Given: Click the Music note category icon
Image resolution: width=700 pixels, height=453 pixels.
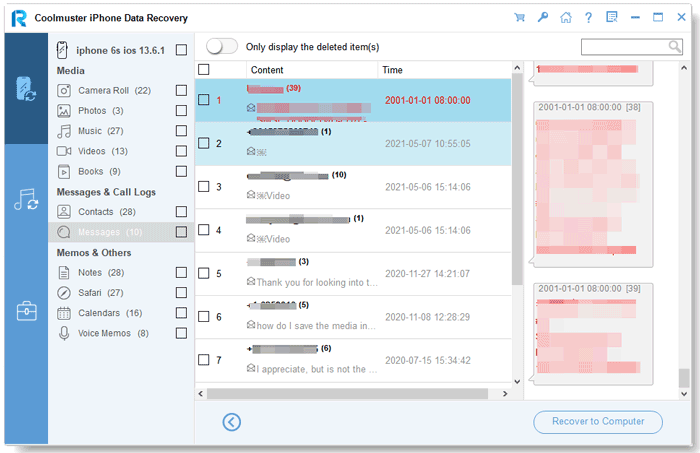Looking at the screenshot, I should (x=64, y=131).
